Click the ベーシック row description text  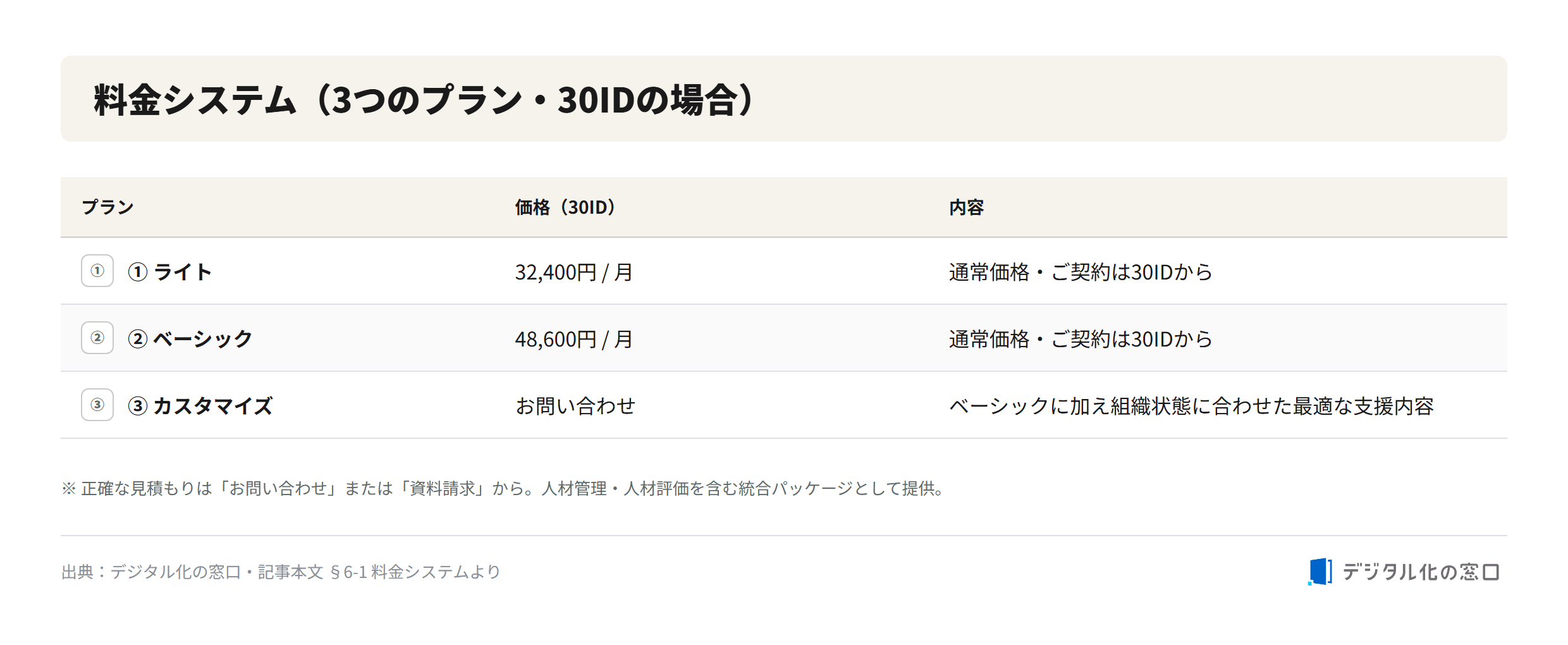(x=1081, y=339)
